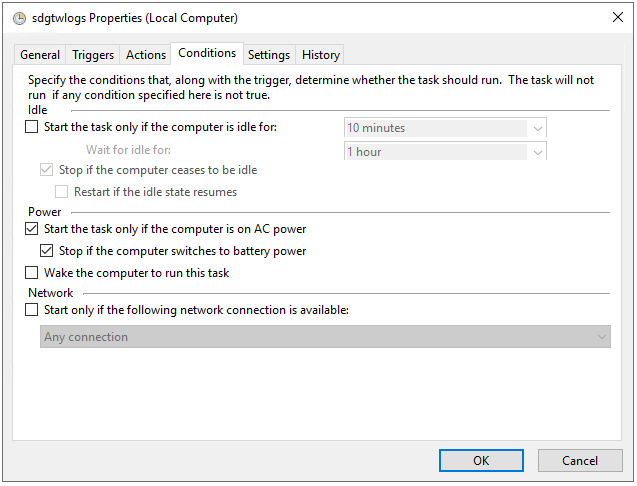Toggle stop if computer ceases to be idle
The image size is (637, 486).
tap(47, 170)
